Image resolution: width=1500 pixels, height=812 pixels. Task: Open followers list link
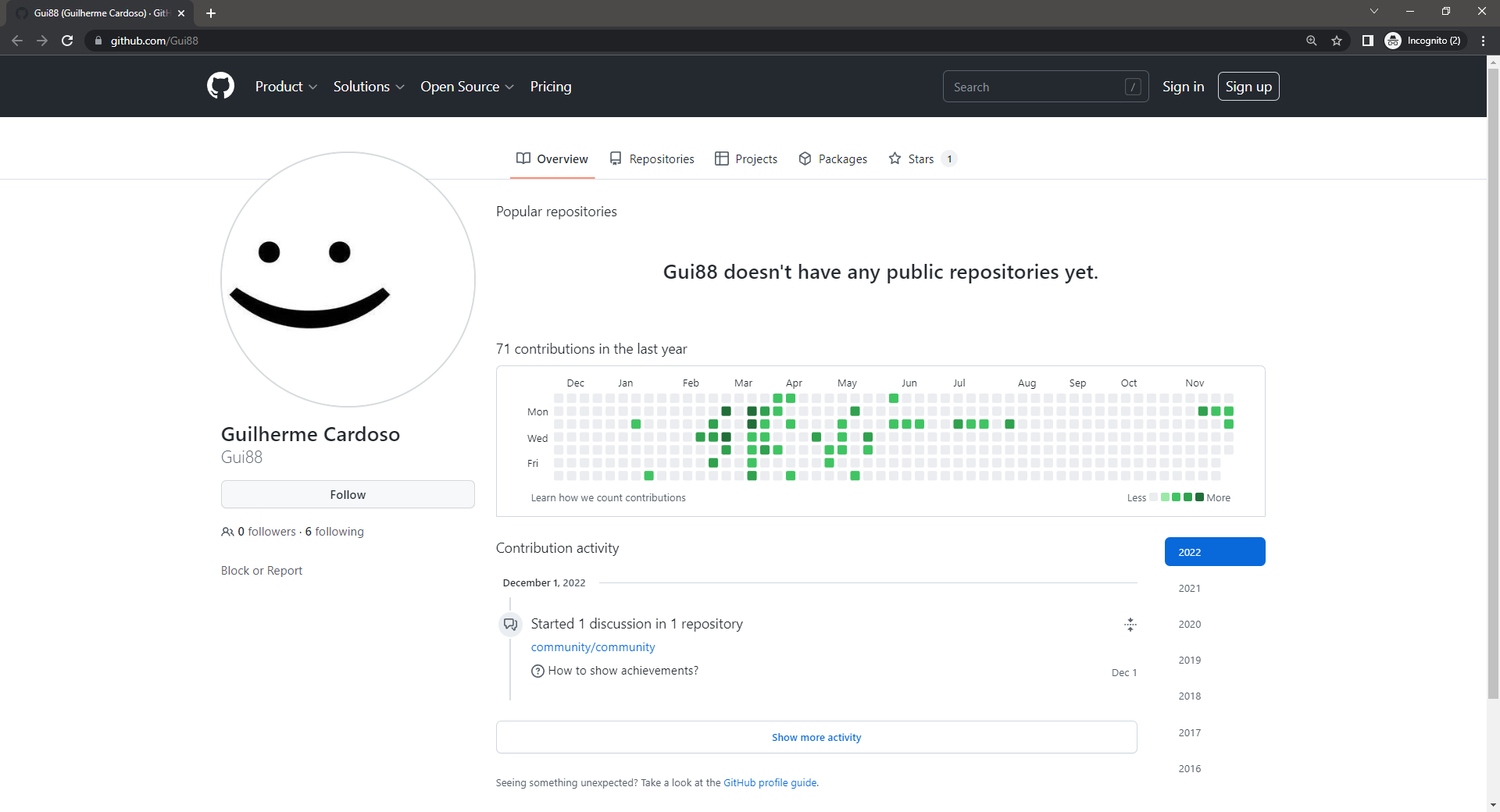click(x=266, y=532)
